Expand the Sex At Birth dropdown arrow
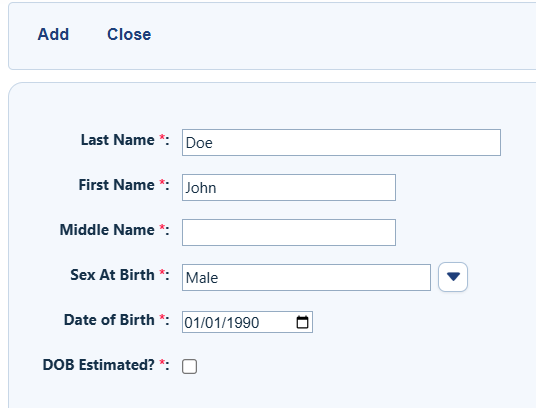The height and width of the screenshot is (408, 536). point(453,277)
